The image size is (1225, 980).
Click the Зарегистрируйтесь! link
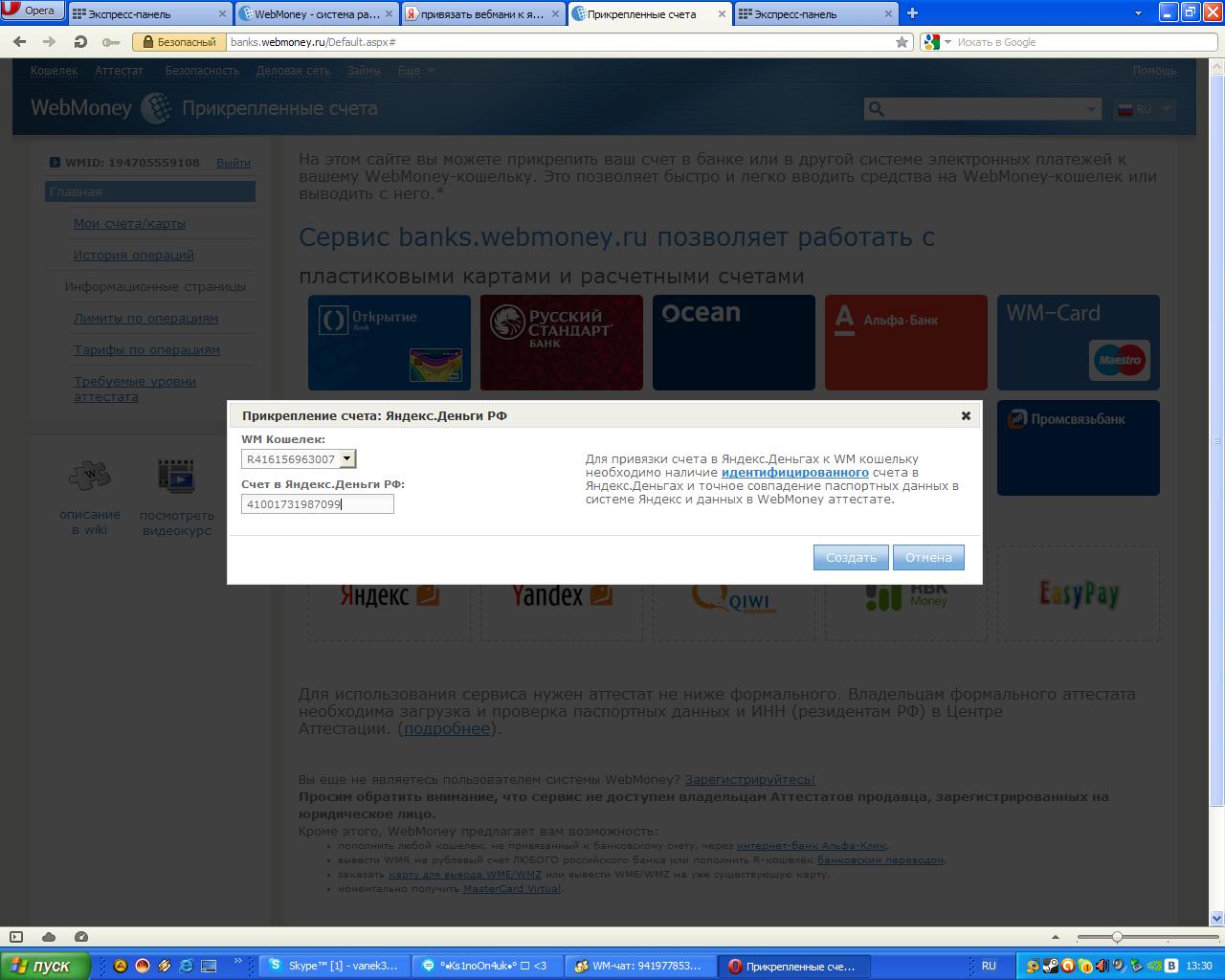[749, 780]
